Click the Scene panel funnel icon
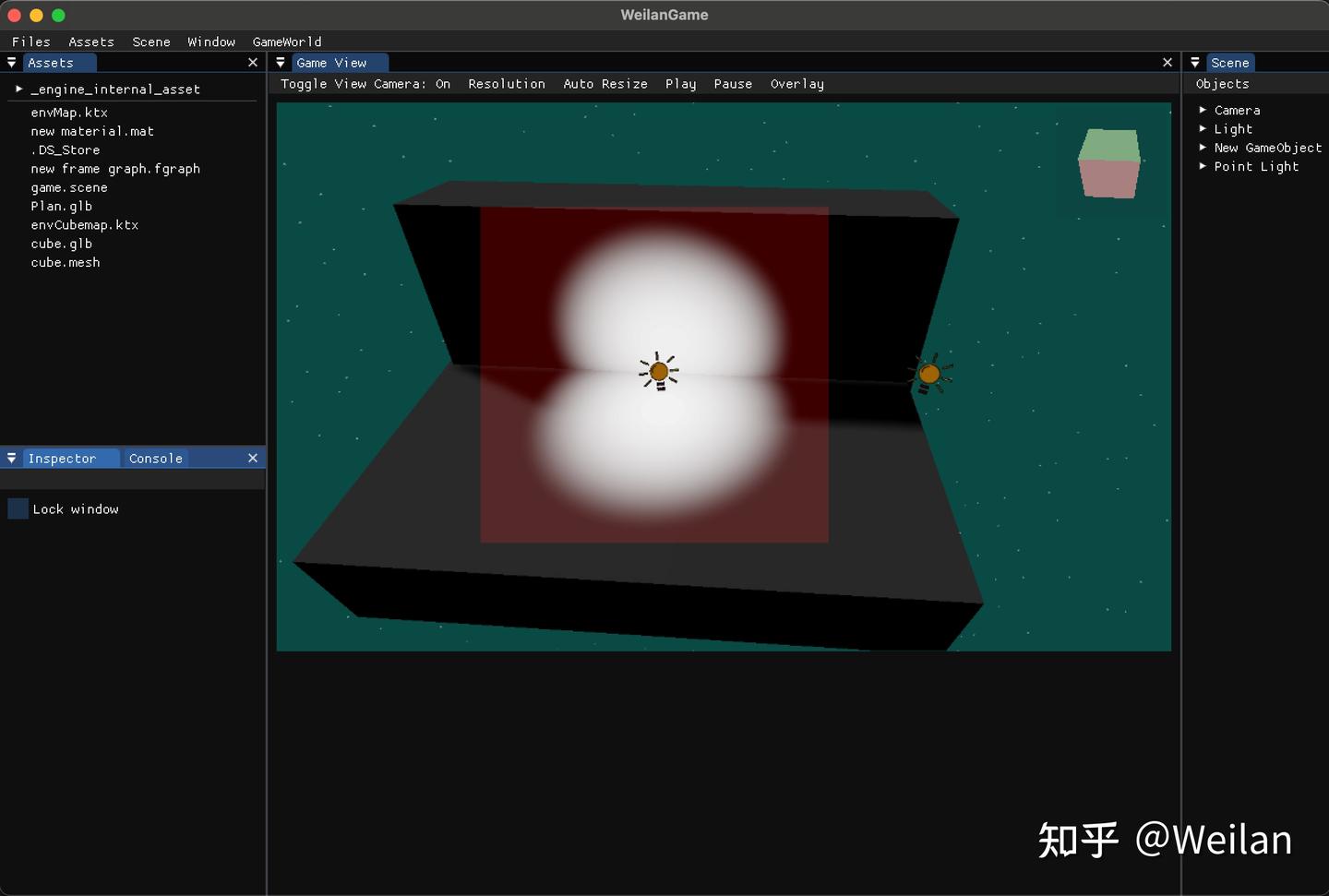 (x=1195, y=62)
